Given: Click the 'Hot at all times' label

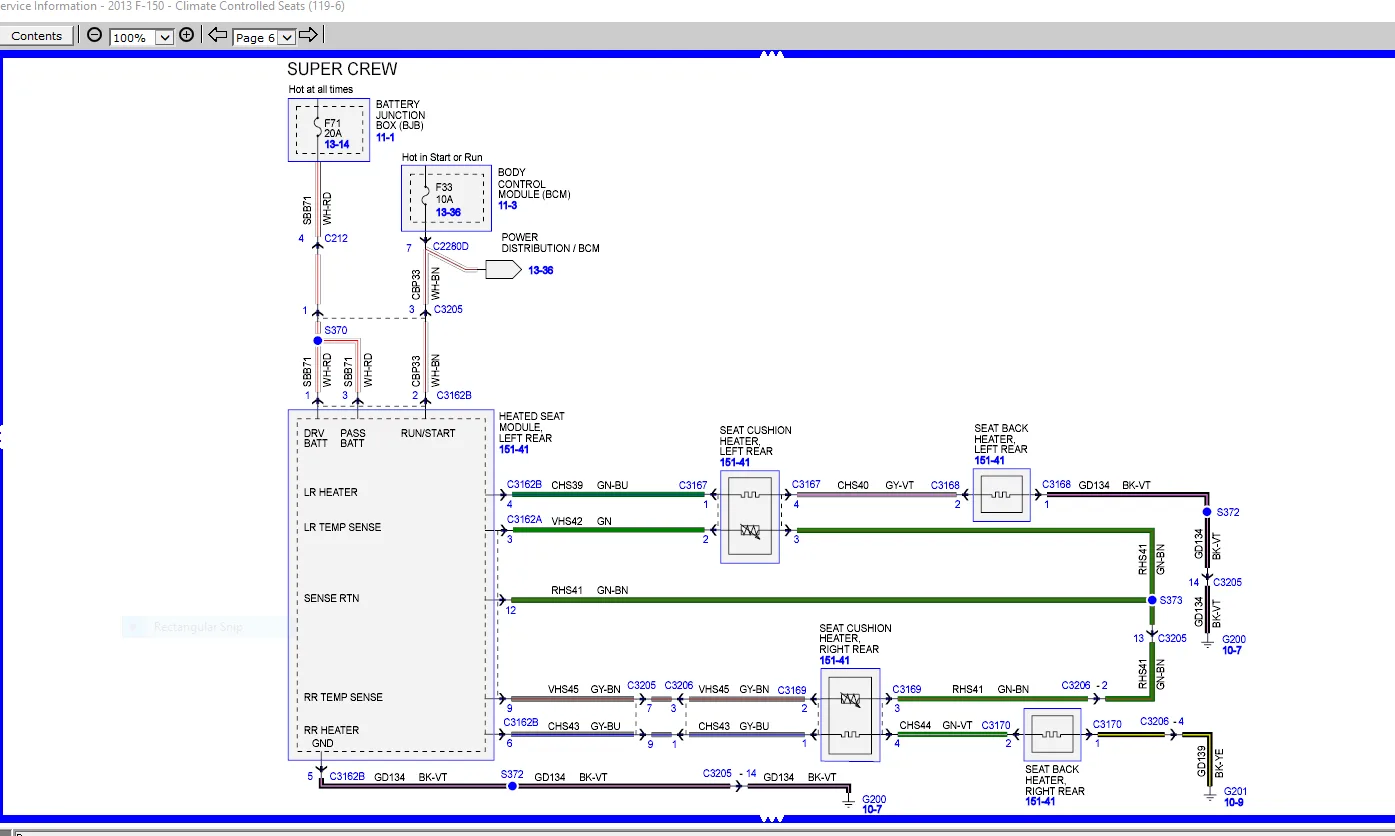Looking at the screenshot, I should point(321,90).
